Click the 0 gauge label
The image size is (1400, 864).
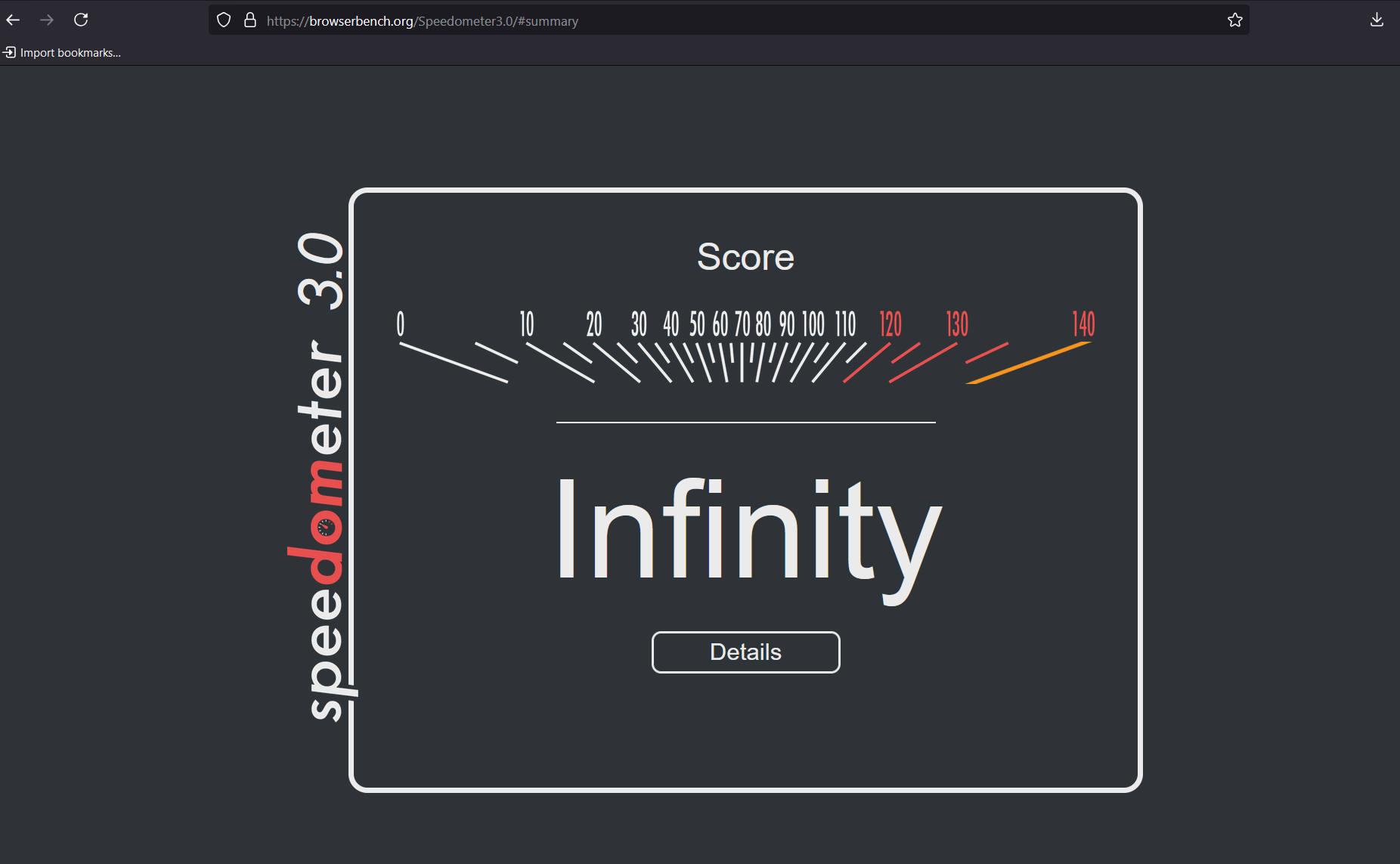coord(401,324)
